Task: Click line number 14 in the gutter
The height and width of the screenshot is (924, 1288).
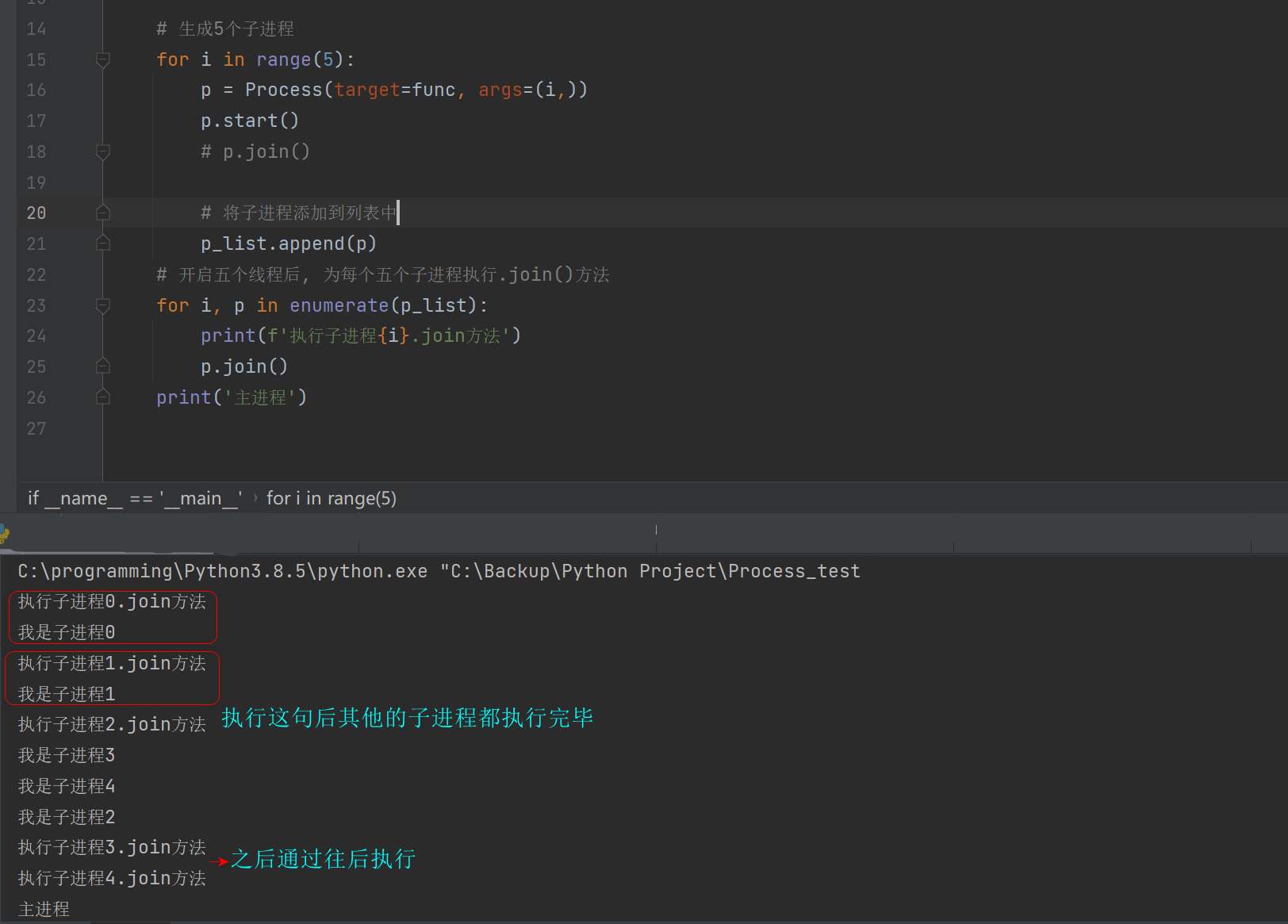Action: pyautogui.click(x=36, y=29)
